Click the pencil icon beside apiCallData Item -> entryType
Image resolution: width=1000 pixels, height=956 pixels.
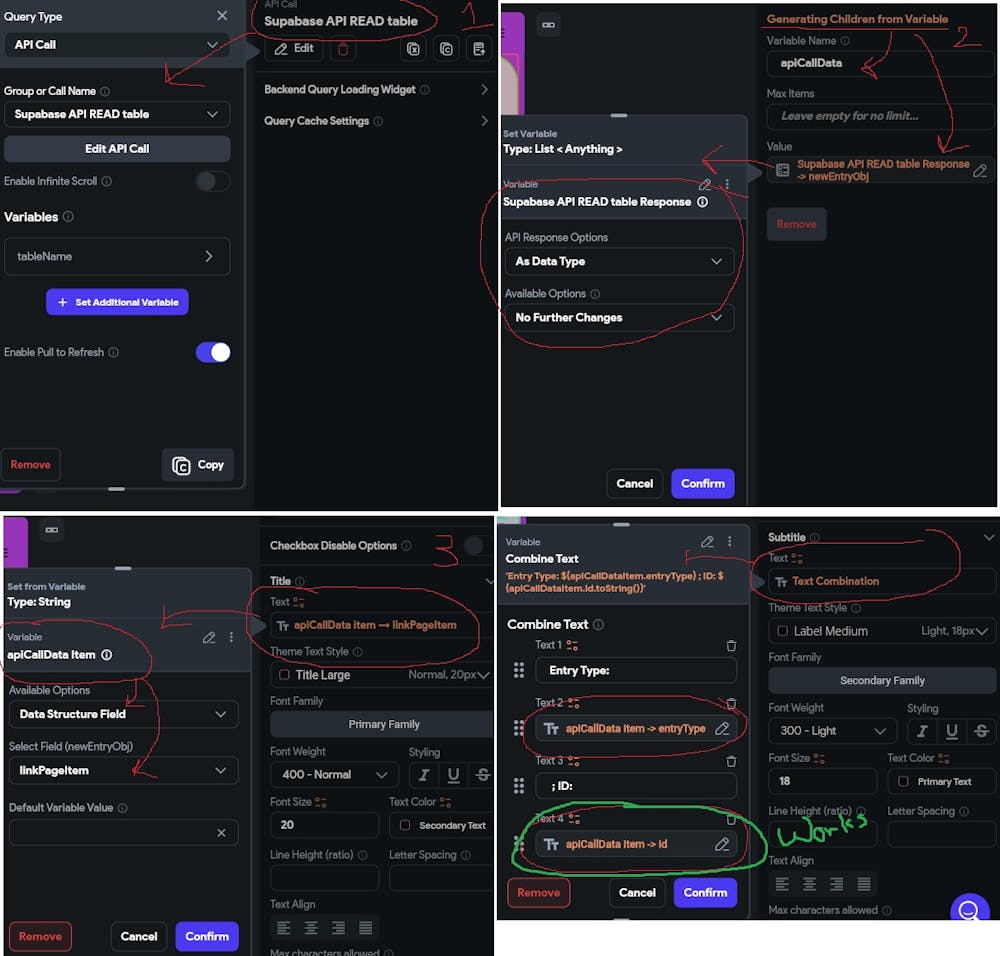coord(722,728)
